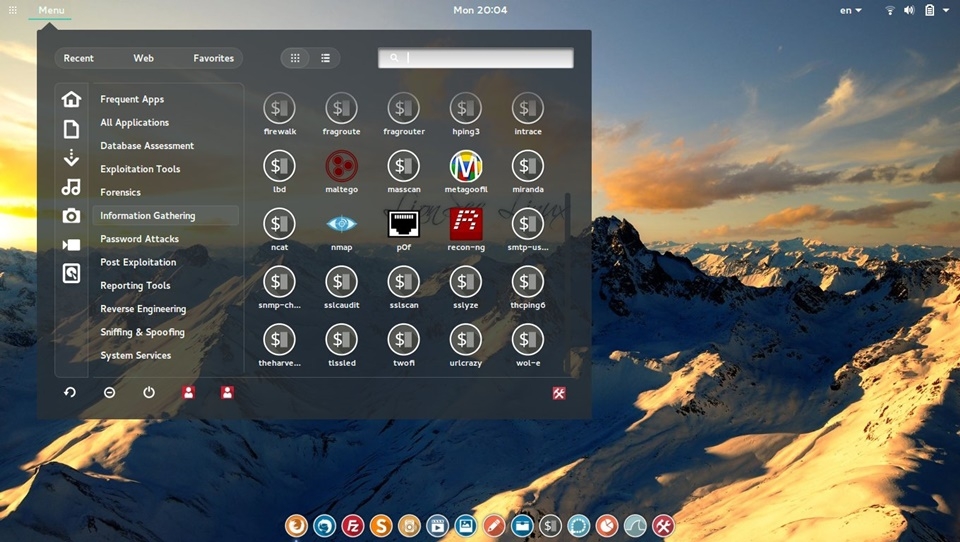The height and width of the screenshot is (542, 960).
Task: Open recon-ng application
Action: click(x=465, y=230)
